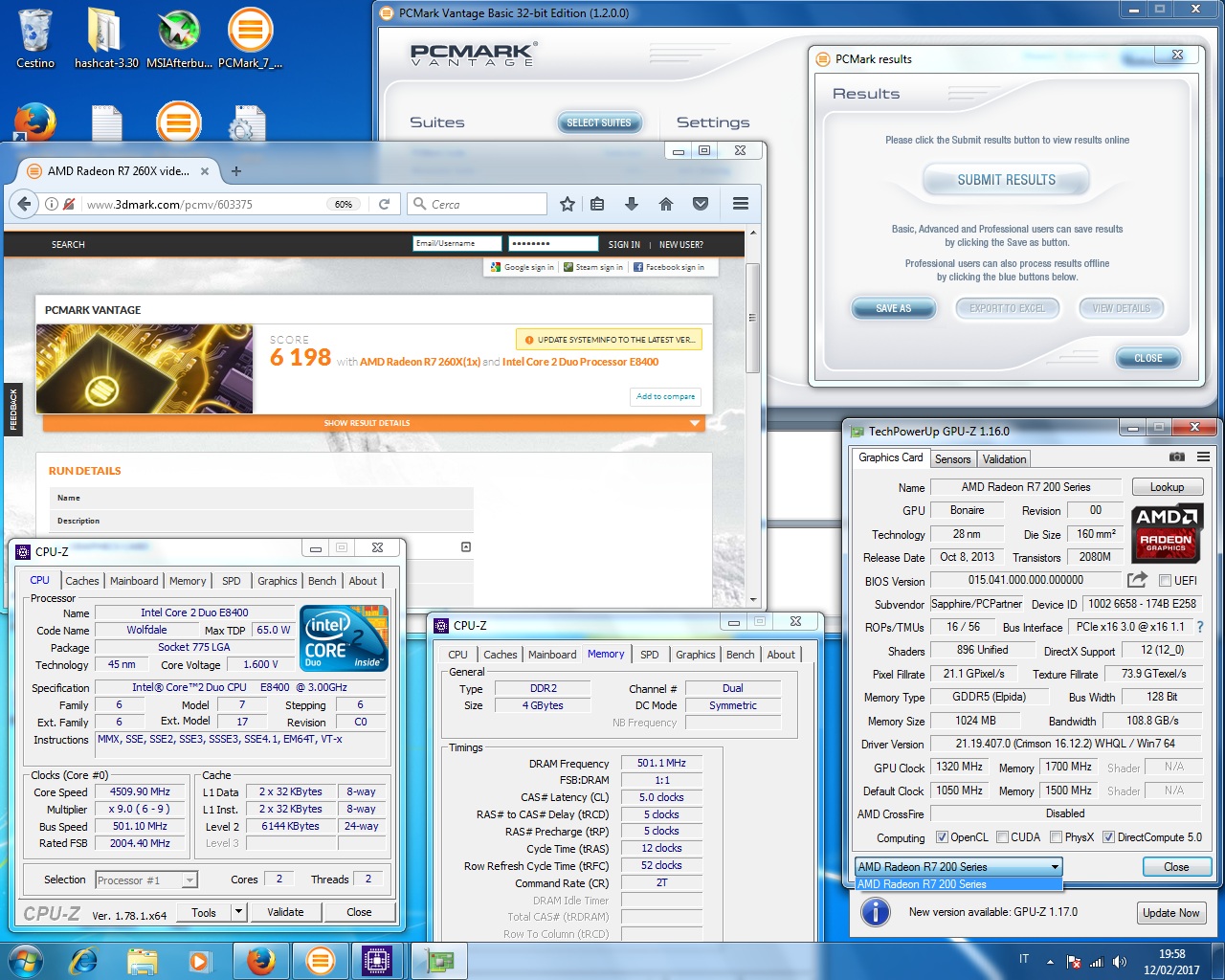
Task: Toggle the UEFI checkbox in GPU-Z
Action: 1165,580
